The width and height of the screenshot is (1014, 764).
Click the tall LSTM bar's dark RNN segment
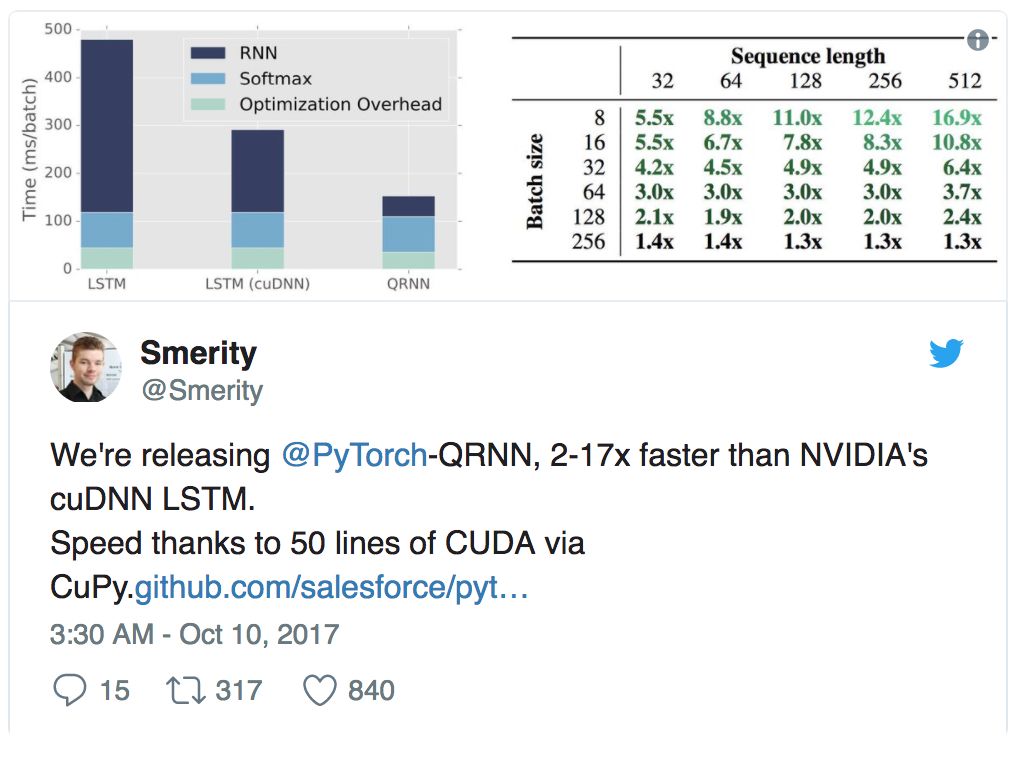point(107,126)
